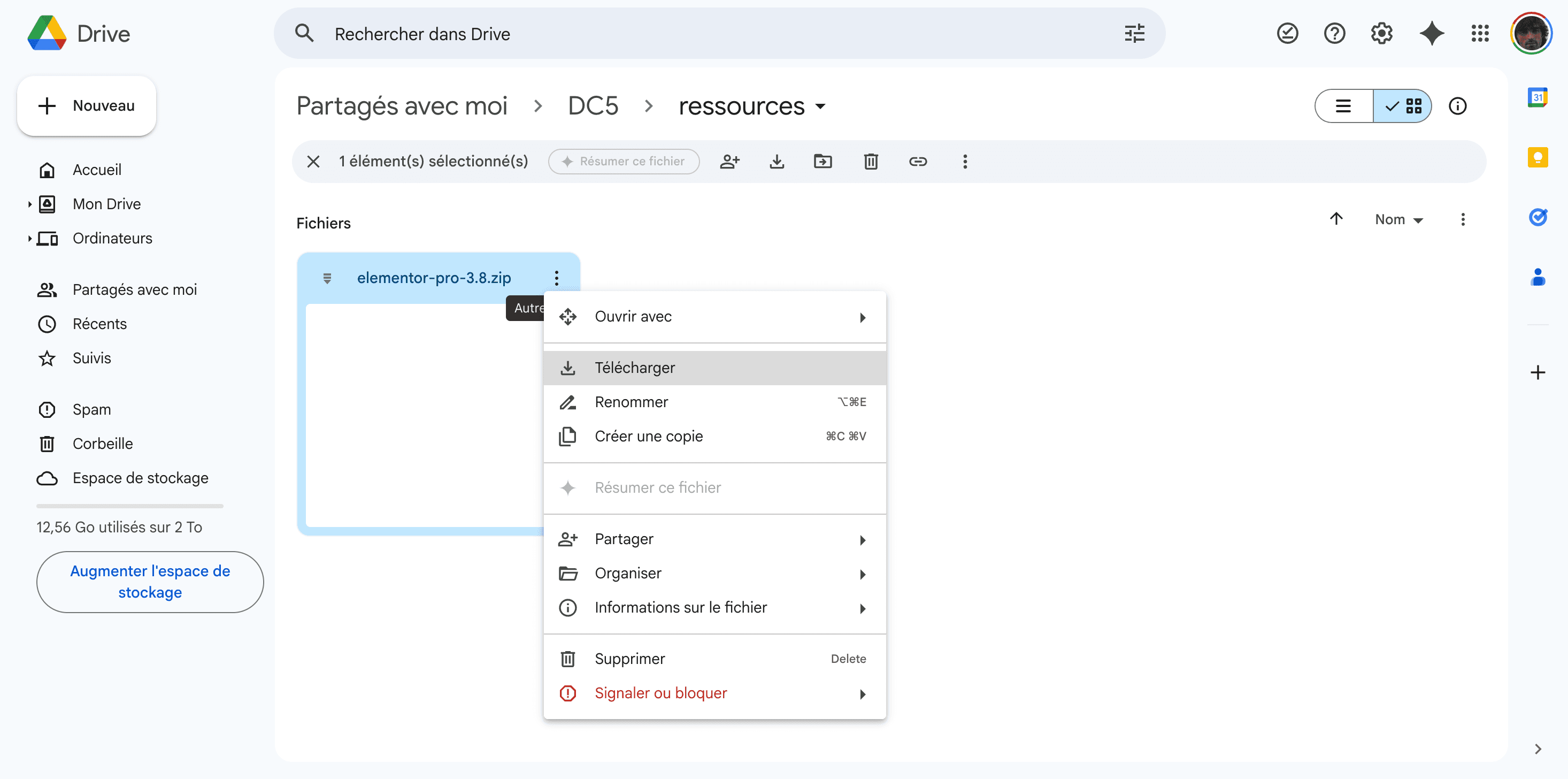Viewport: 1568px width, 779px height.
Task: Open Google Keep side panel icon
Action: 1538,157
